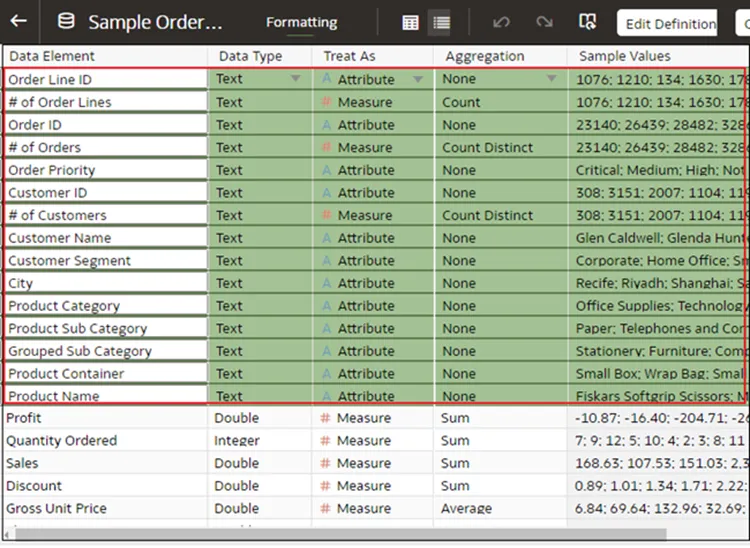Click the attribute icon for Order ID
This screenshot has height=548, width=750.
[x=326, y=125]
